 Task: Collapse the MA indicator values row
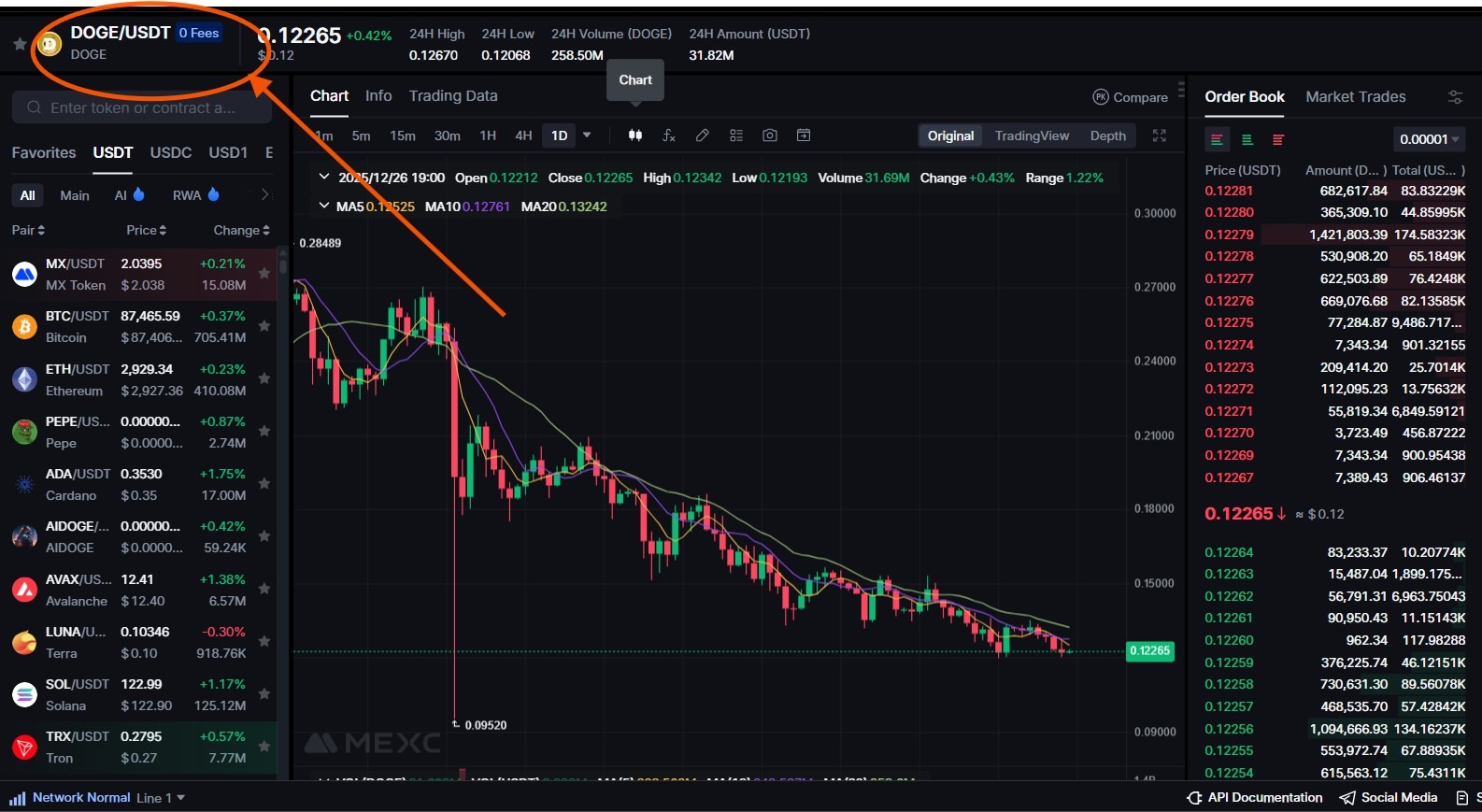tap(324, 206)
